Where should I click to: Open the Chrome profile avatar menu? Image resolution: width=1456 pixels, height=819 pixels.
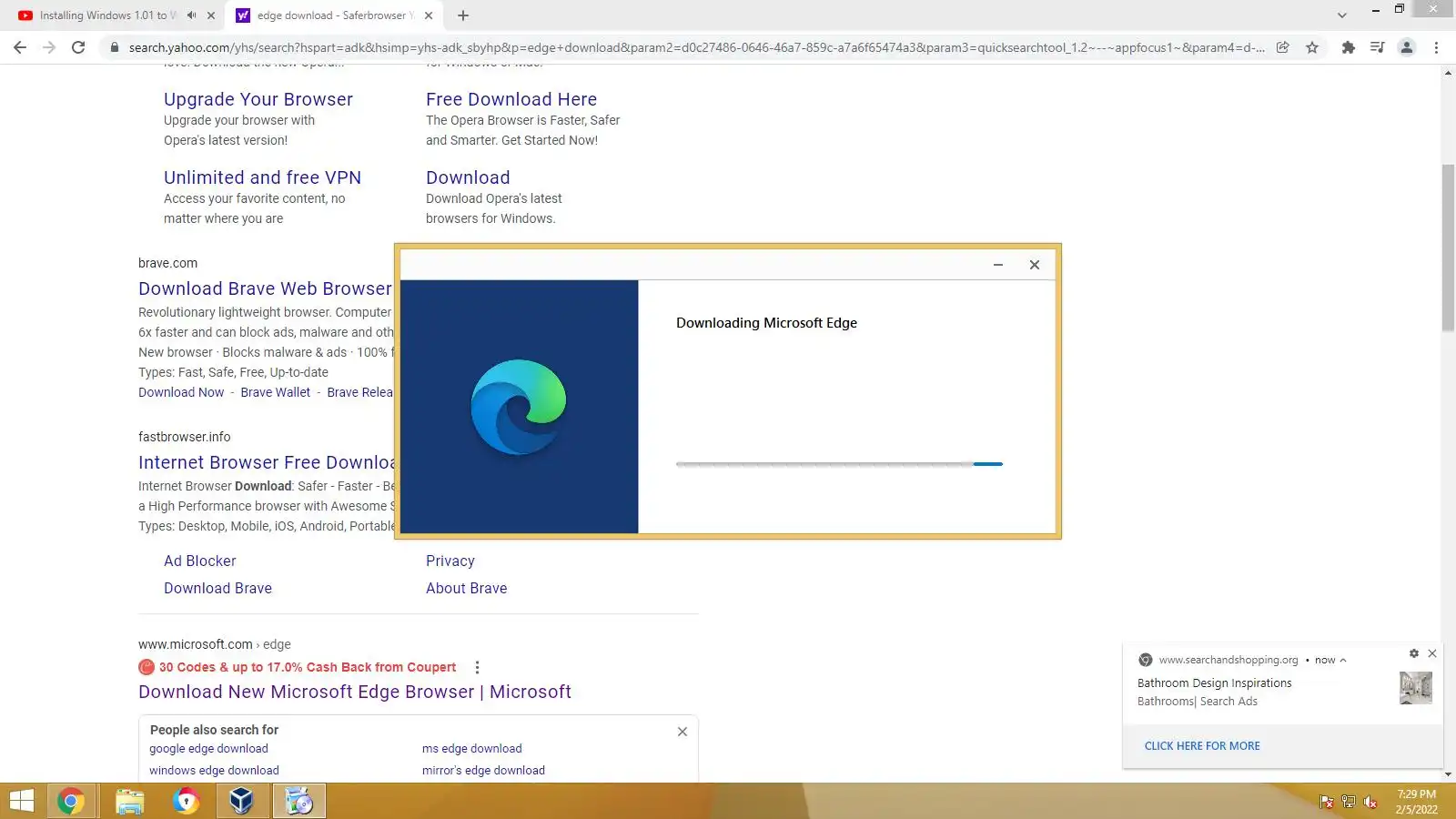pos(1407,47)
